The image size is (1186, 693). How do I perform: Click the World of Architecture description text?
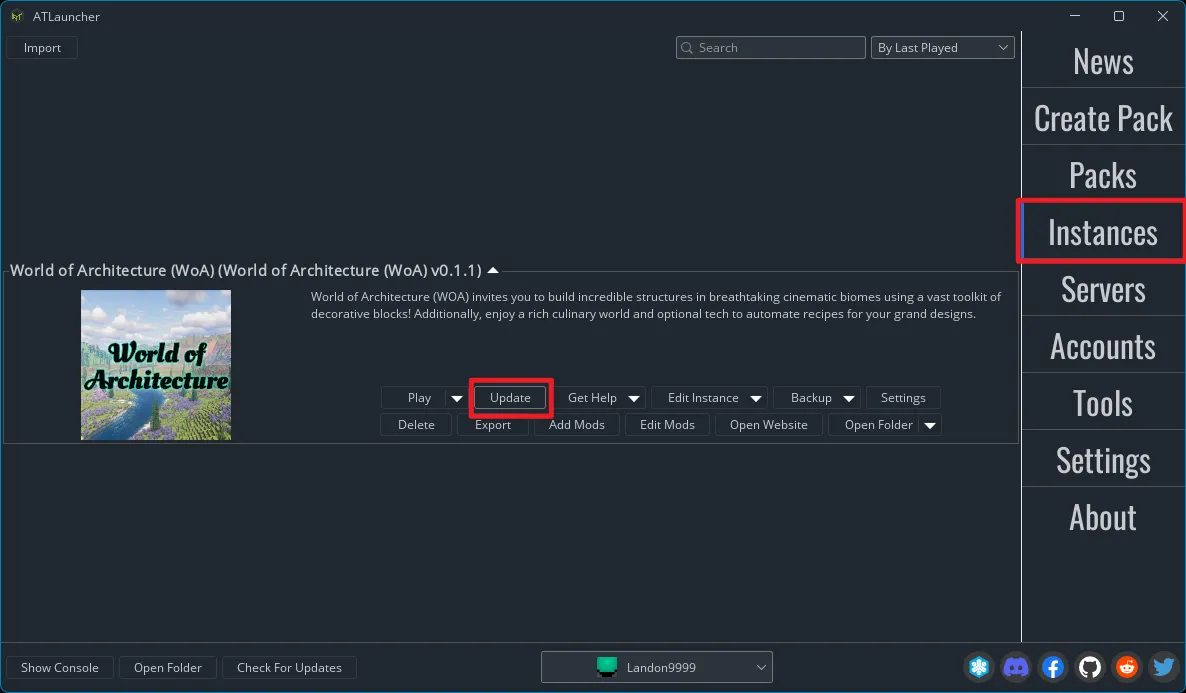pyautogui.click(x=656, y=305)
